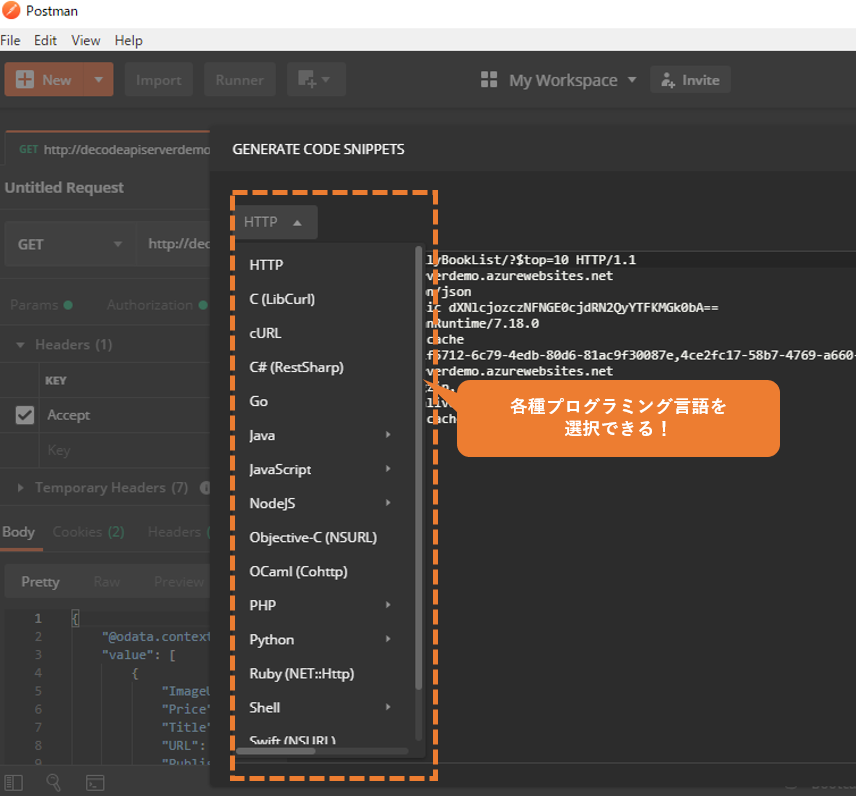Open the Postman Console icon
This screenshot has height=796, width=856.
(95, 782)
